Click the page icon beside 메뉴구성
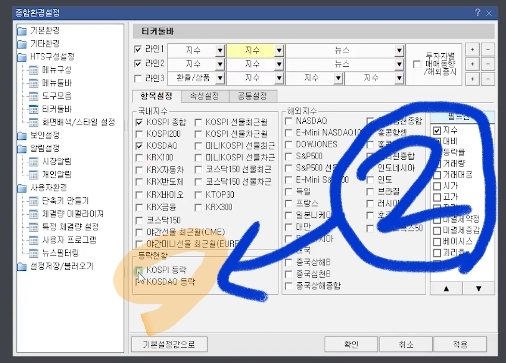 (x=34, y=70)
